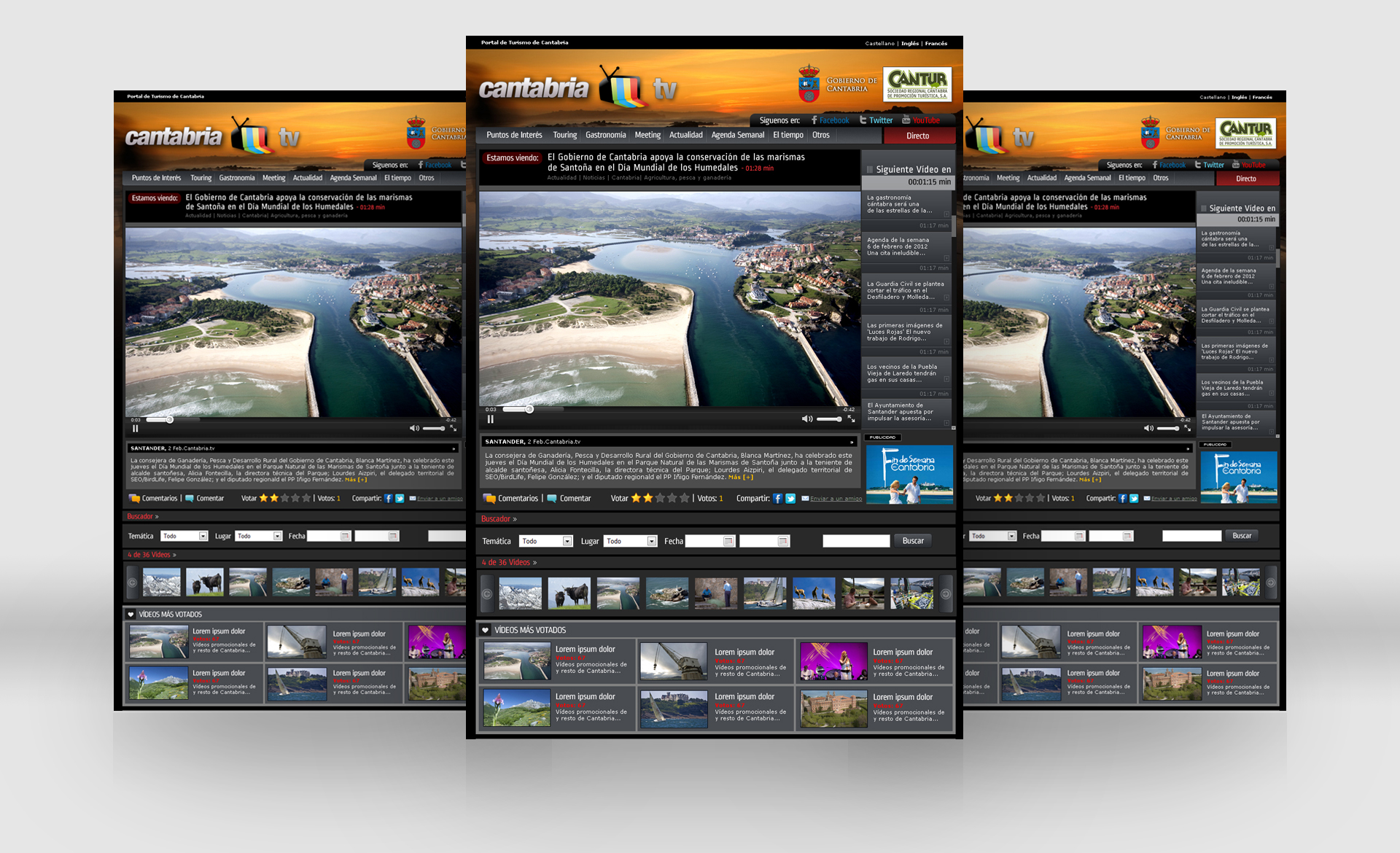Select Castellano language on the center page
This screenshot has width=1400, height=853.
880,44
